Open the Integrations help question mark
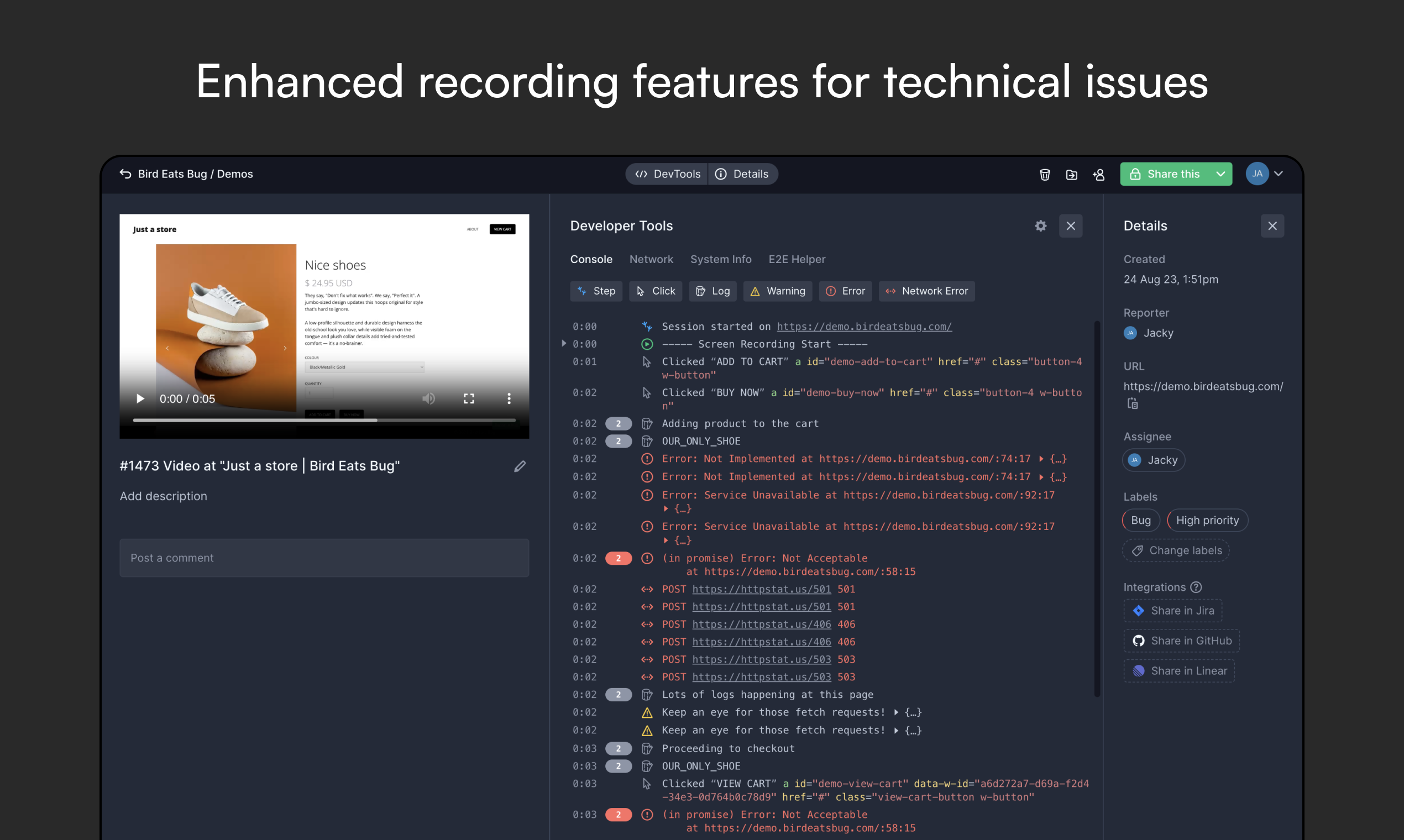This screenshot has width=1404, height=840. click(x=1196, y=587)
